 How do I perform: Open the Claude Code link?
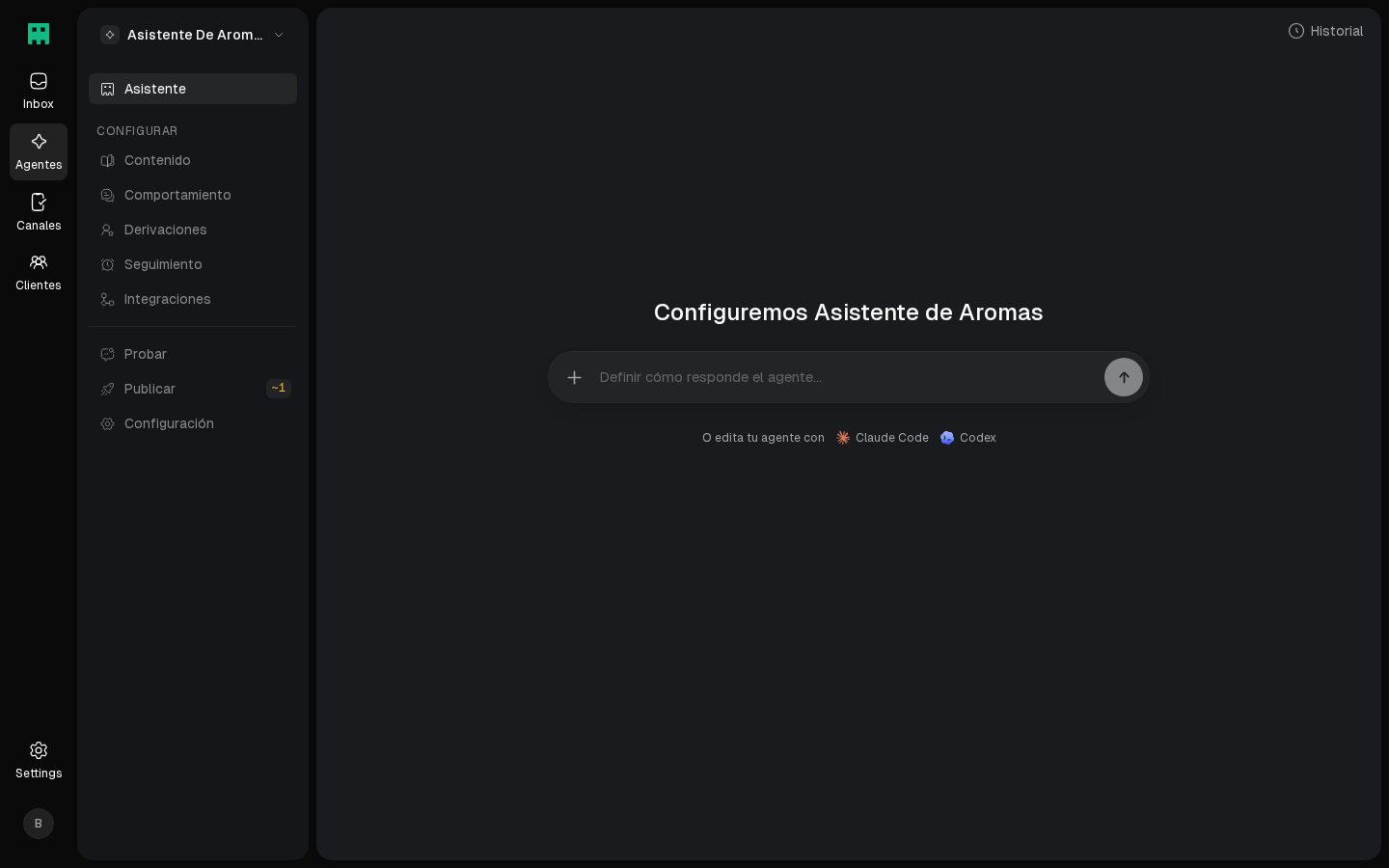coord(883,438)
